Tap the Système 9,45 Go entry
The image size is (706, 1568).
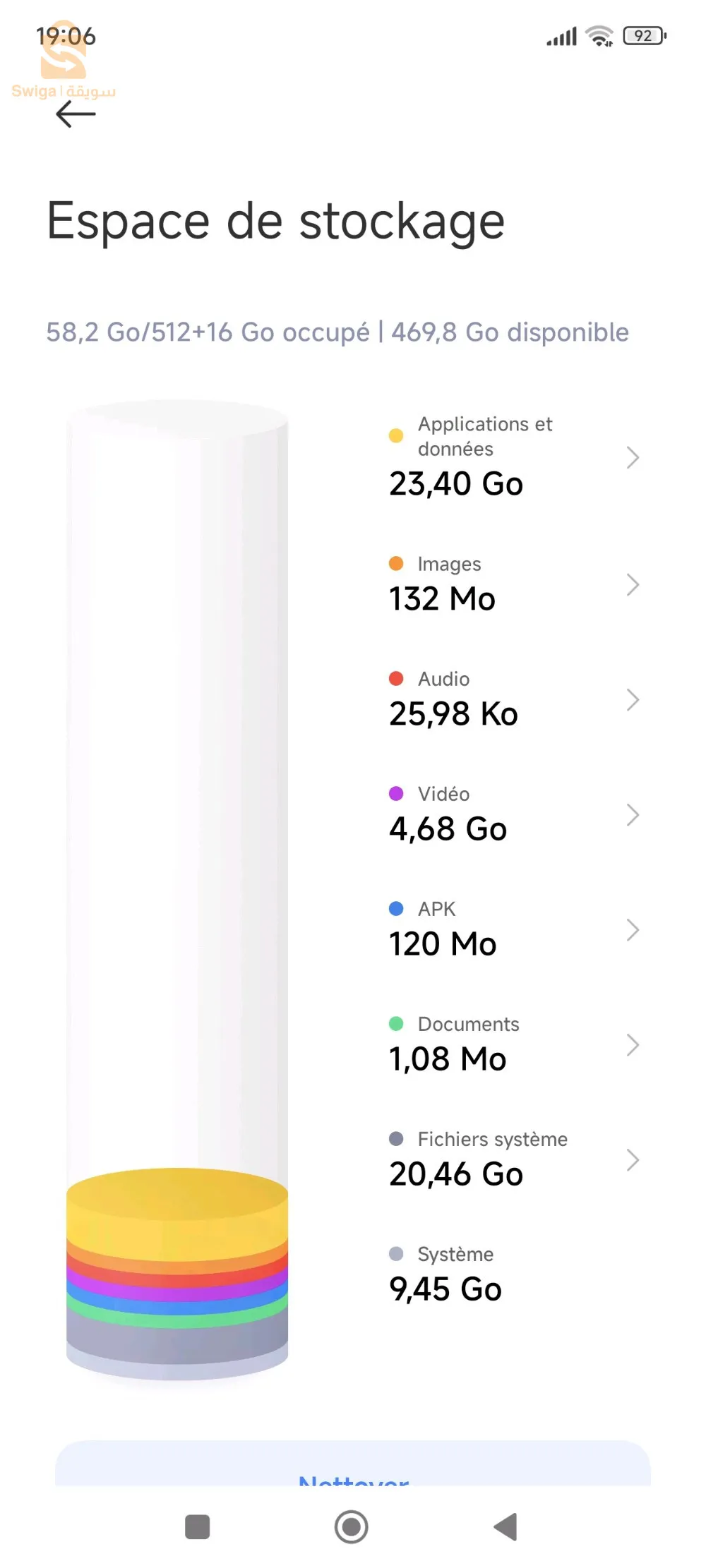(x=446, y=1275)
